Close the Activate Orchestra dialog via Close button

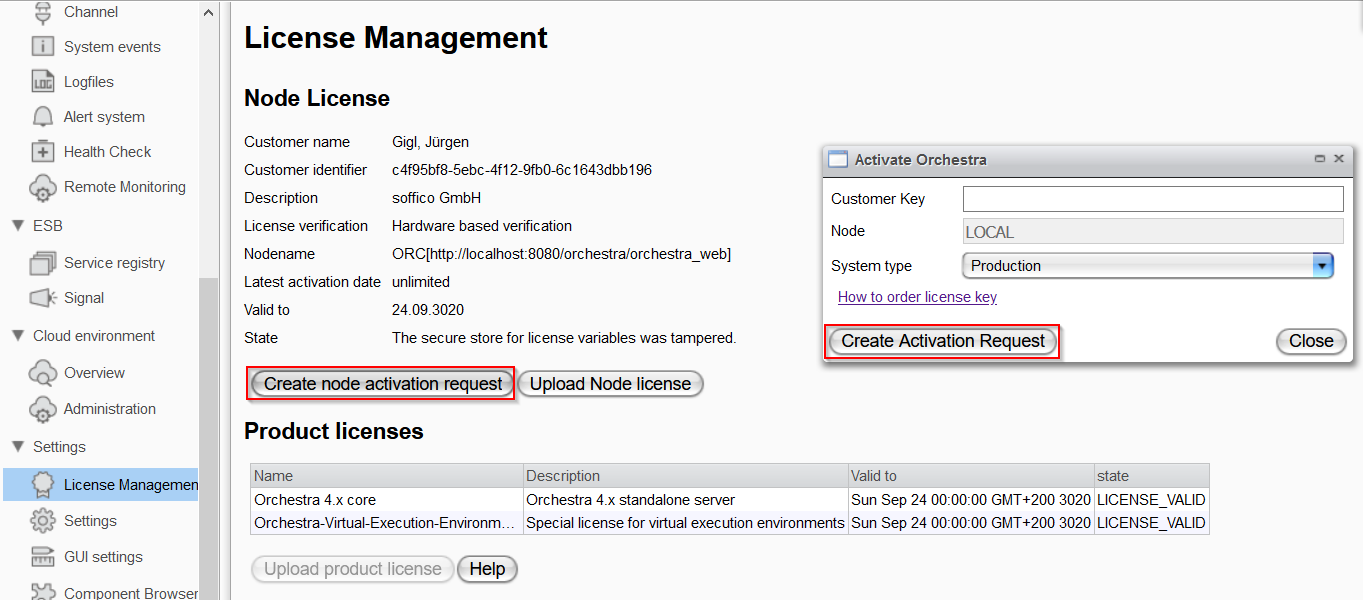1311,341
